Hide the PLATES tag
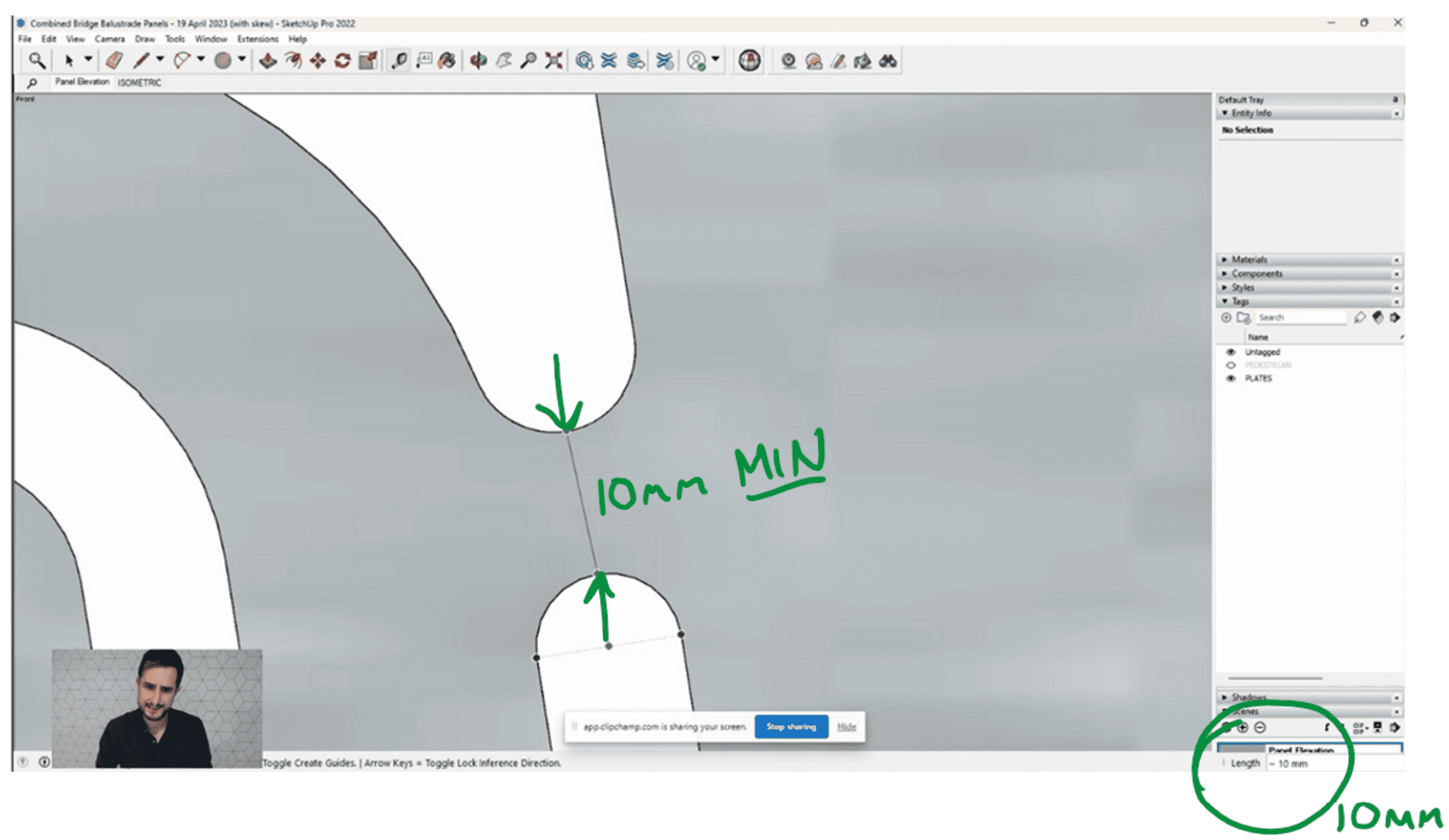1449x840 pixels. tap(1230, 378)
